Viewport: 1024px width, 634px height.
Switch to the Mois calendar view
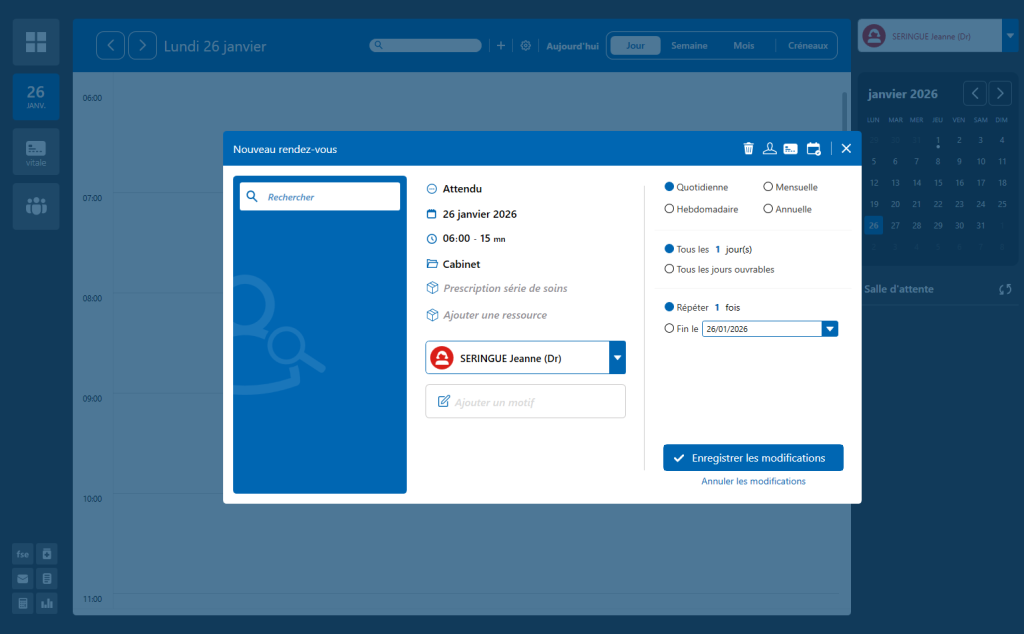point(743,46)
